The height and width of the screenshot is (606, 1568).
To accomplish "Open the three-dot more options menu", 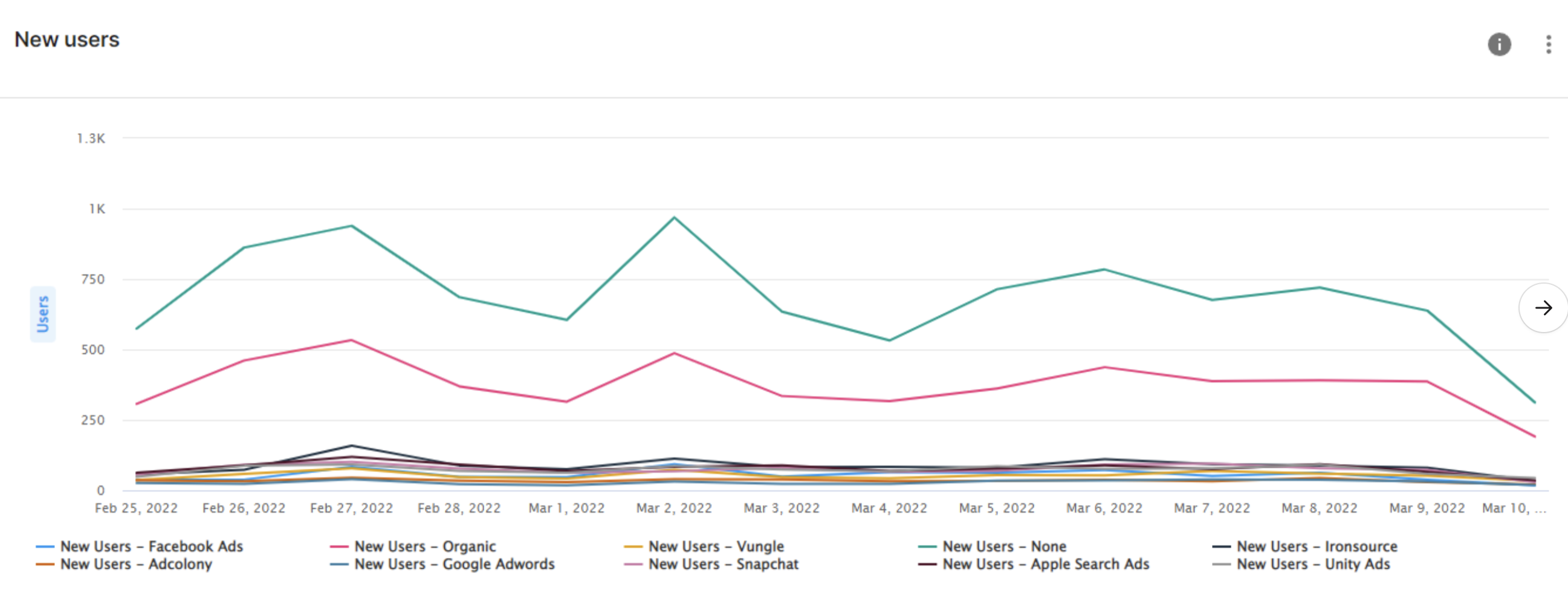I will [1549, 45].
